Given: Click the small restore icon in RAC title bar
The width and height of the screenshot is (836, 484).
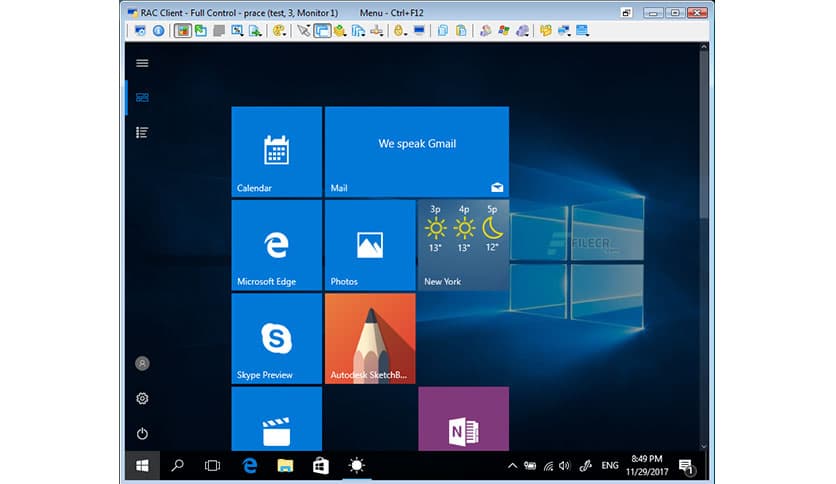Looking at the screenshot, I should 626,12.
